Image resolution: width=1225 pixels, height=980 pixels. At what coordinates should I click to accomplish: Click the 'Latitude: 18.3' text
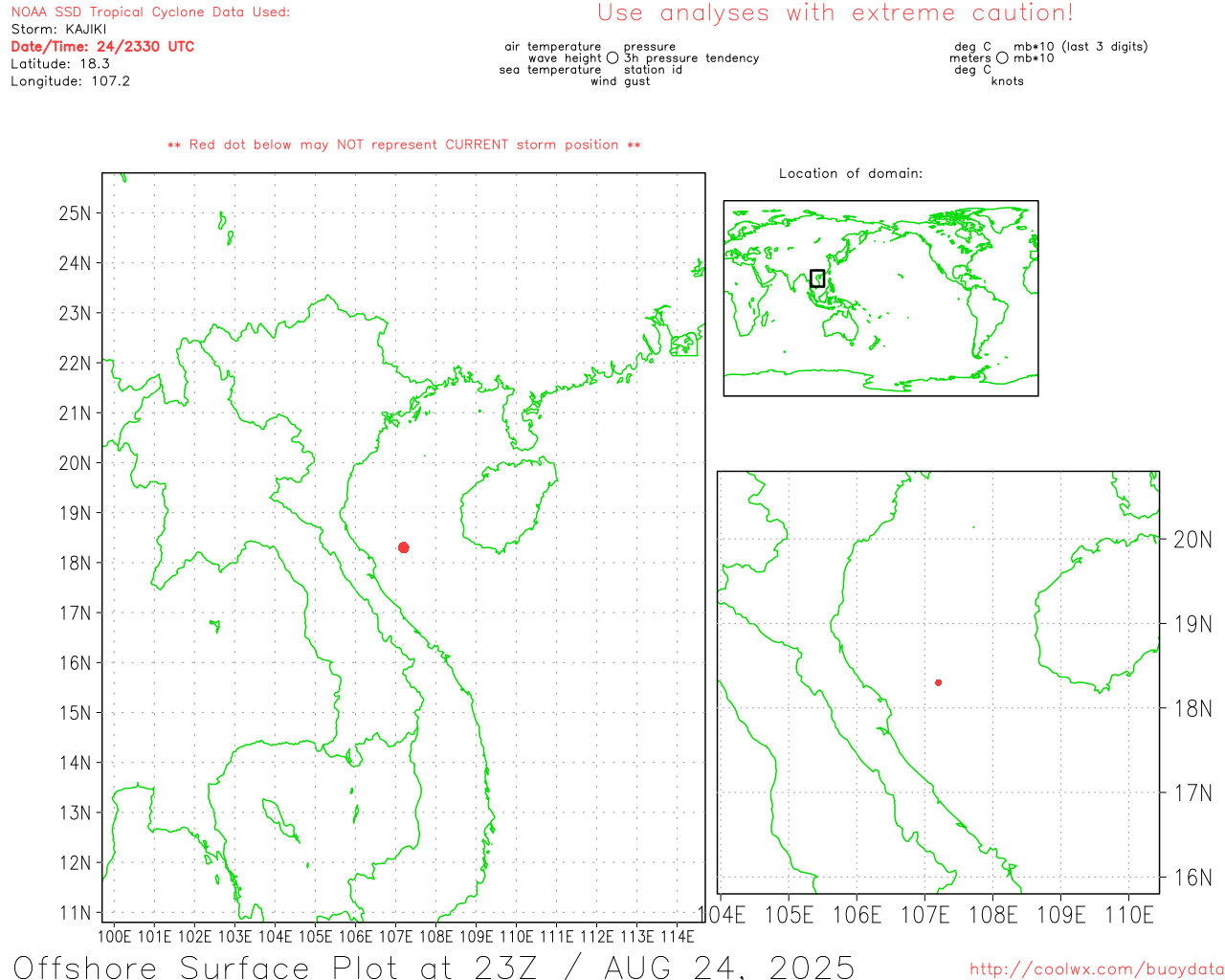pos(60,63)
